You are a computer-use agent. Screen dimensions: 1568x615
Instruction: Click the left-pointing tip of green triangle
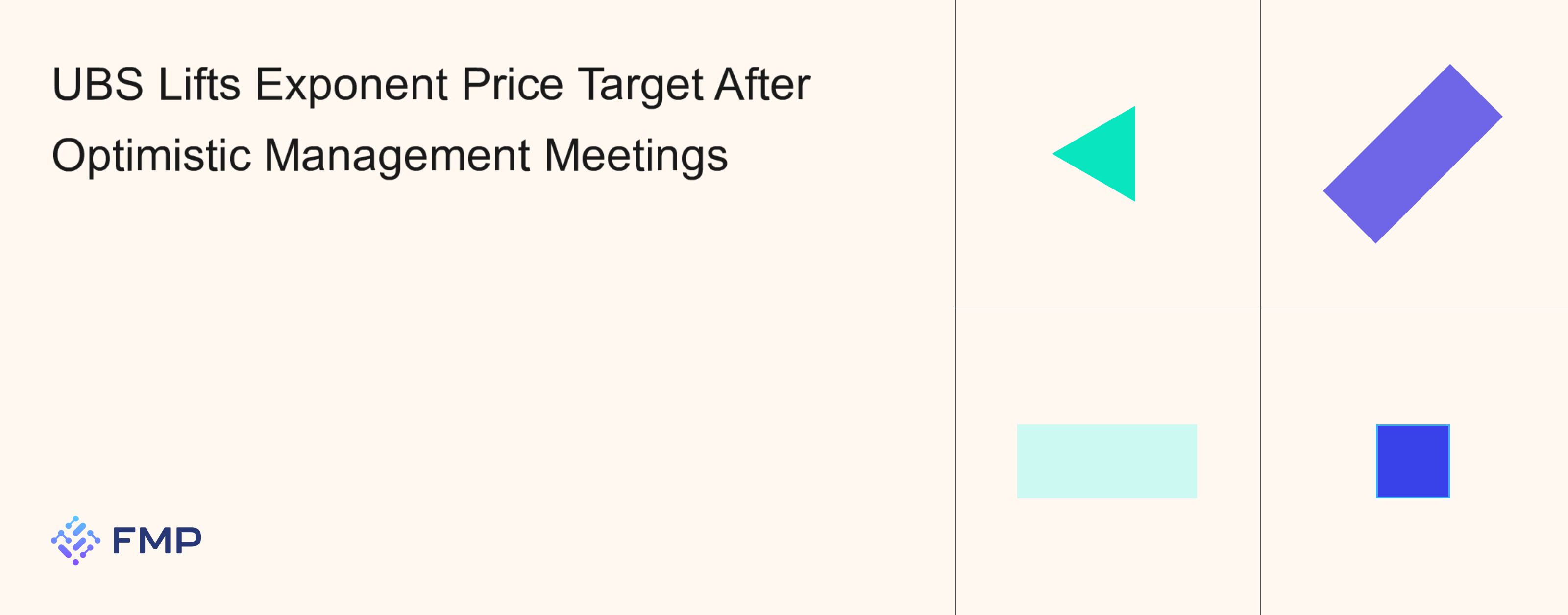(x=1055, y=154)
